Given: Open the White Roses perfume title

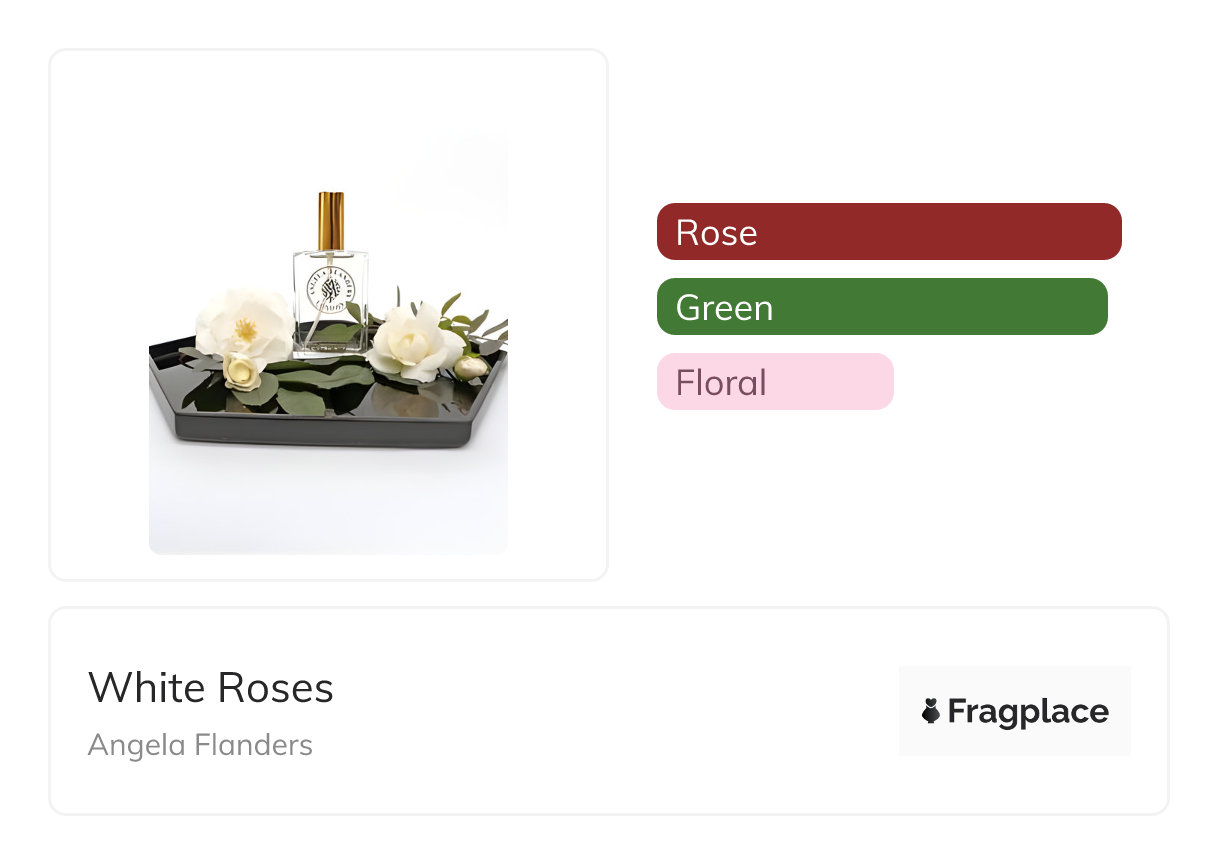Looking at the screenshot, I should pos(211,688).
